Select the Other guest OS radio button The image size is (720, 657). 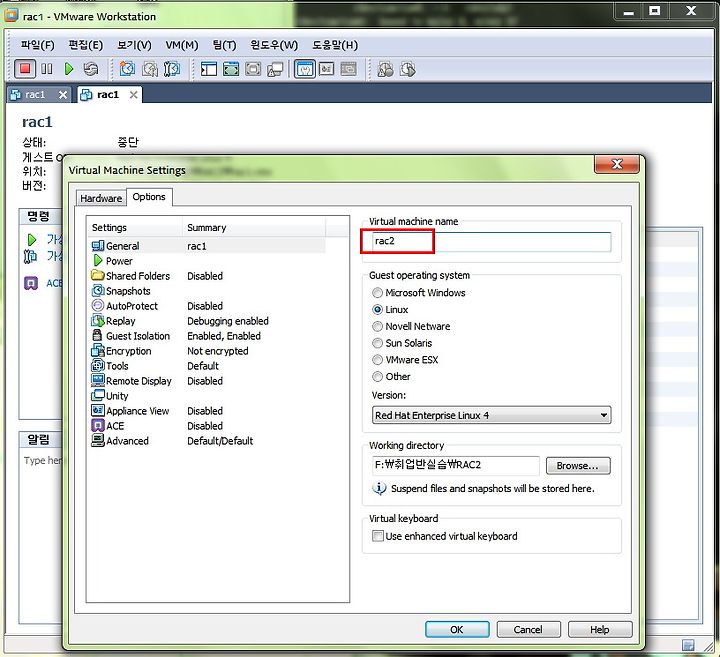point(377,376)
